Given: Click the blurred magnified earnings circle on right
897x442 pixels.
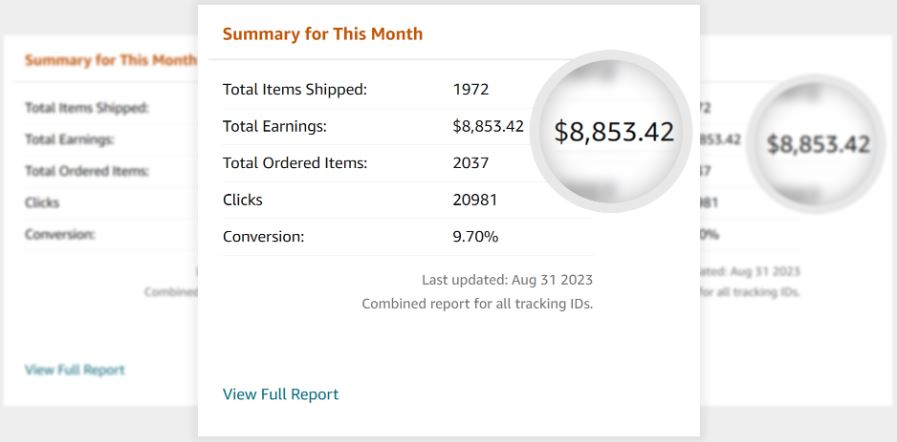Looking at the screenshot, I should [816, 144].
